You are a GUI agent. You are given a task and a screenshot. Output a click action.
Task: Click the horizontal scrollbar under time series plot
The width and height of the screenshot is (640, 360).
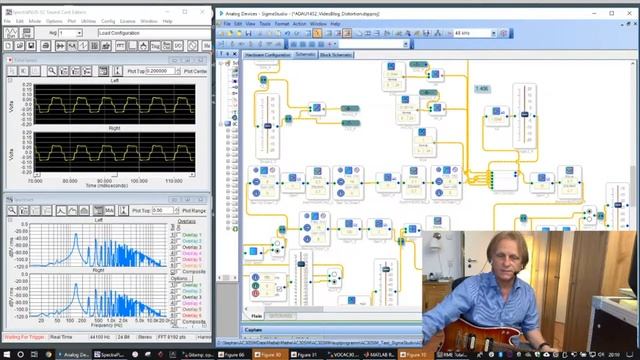tap(114, 175)
